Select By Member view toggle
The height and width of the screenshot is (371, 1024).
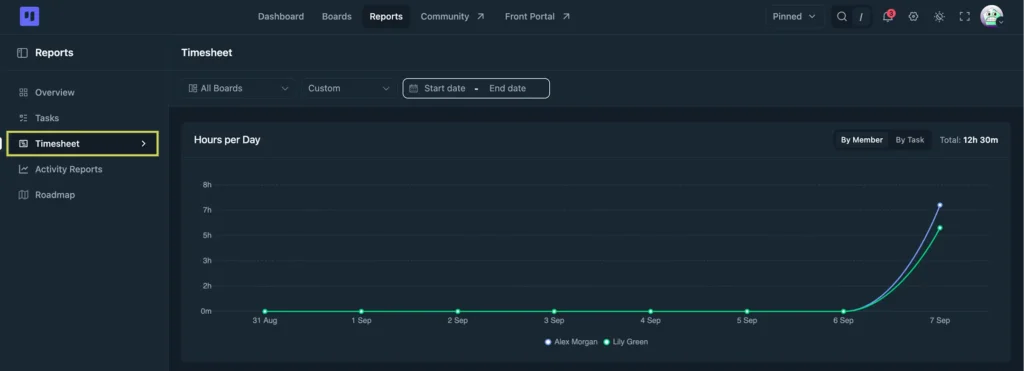[861, 140]
